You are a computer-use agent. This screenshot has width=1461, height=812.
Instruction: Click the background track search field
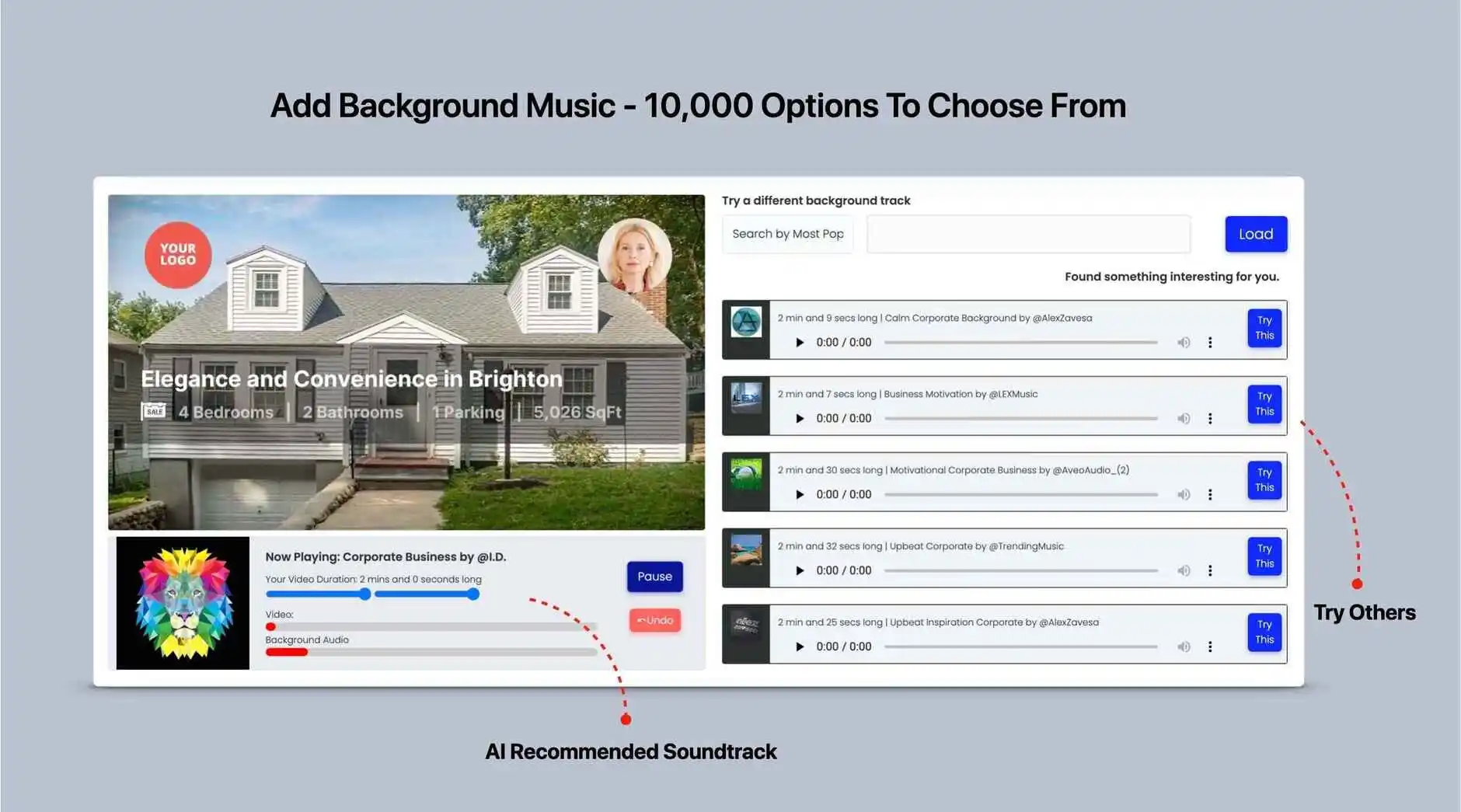(x=1027, y=233)
